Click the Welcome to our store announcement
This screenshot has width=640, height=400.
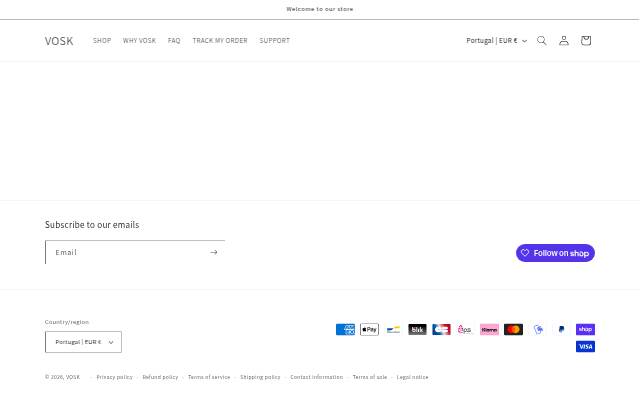(320, 9)
